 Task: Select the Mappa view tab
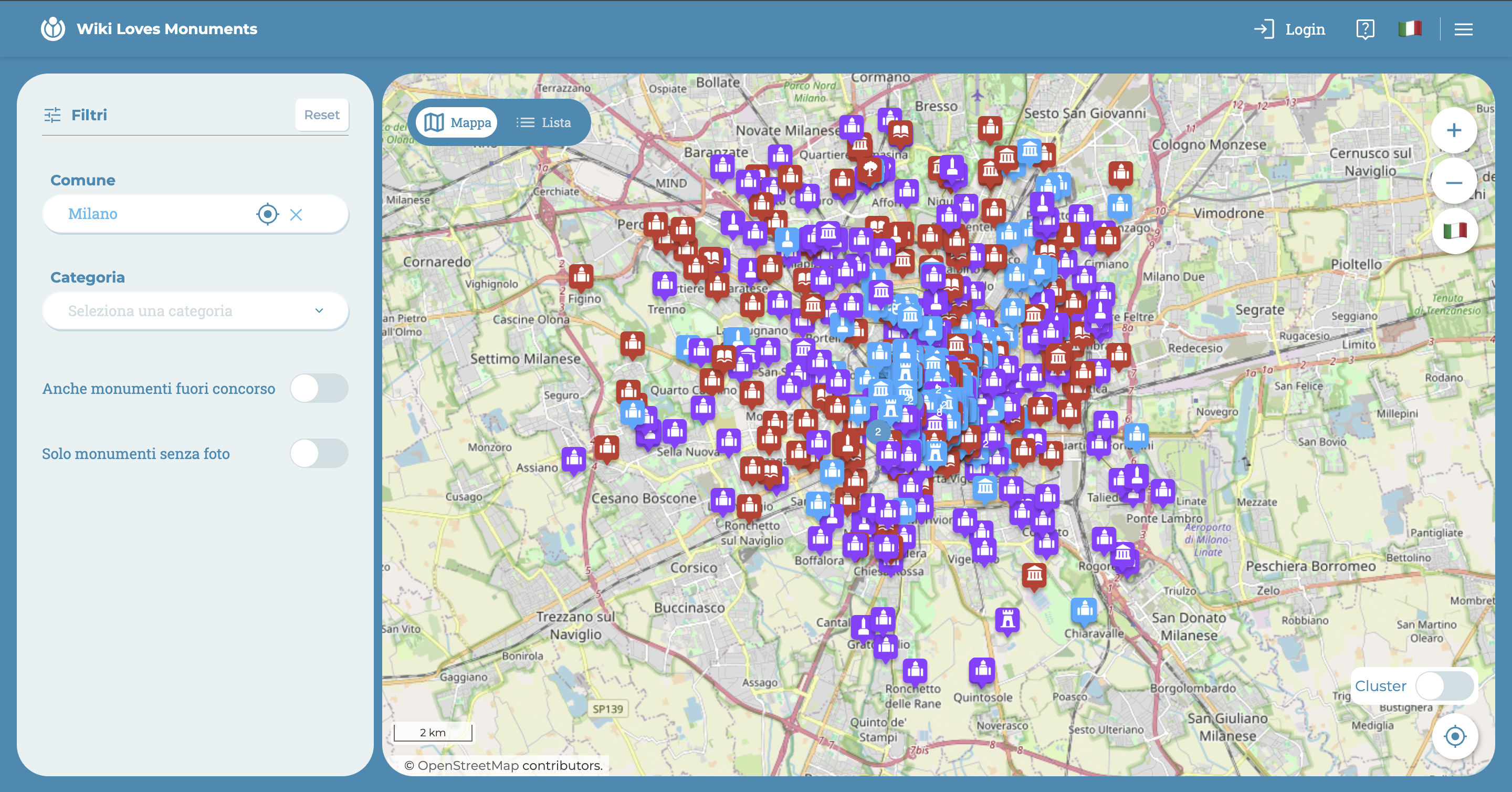tap(457, 122)
